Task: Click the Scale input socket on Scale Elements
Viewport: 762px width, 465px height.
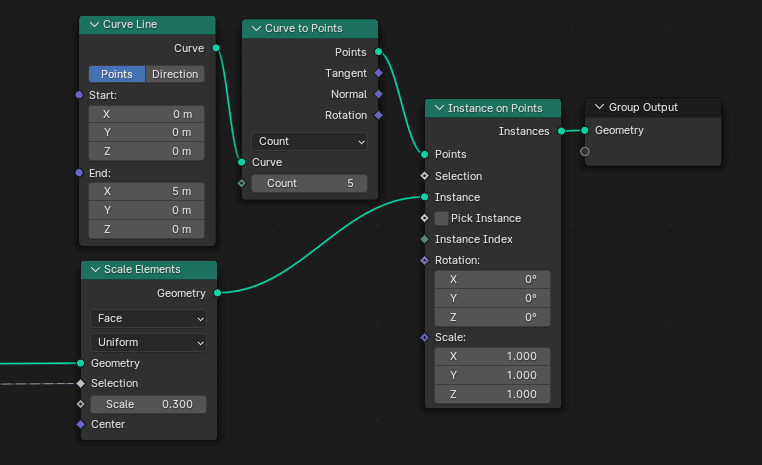Action: 81,404
